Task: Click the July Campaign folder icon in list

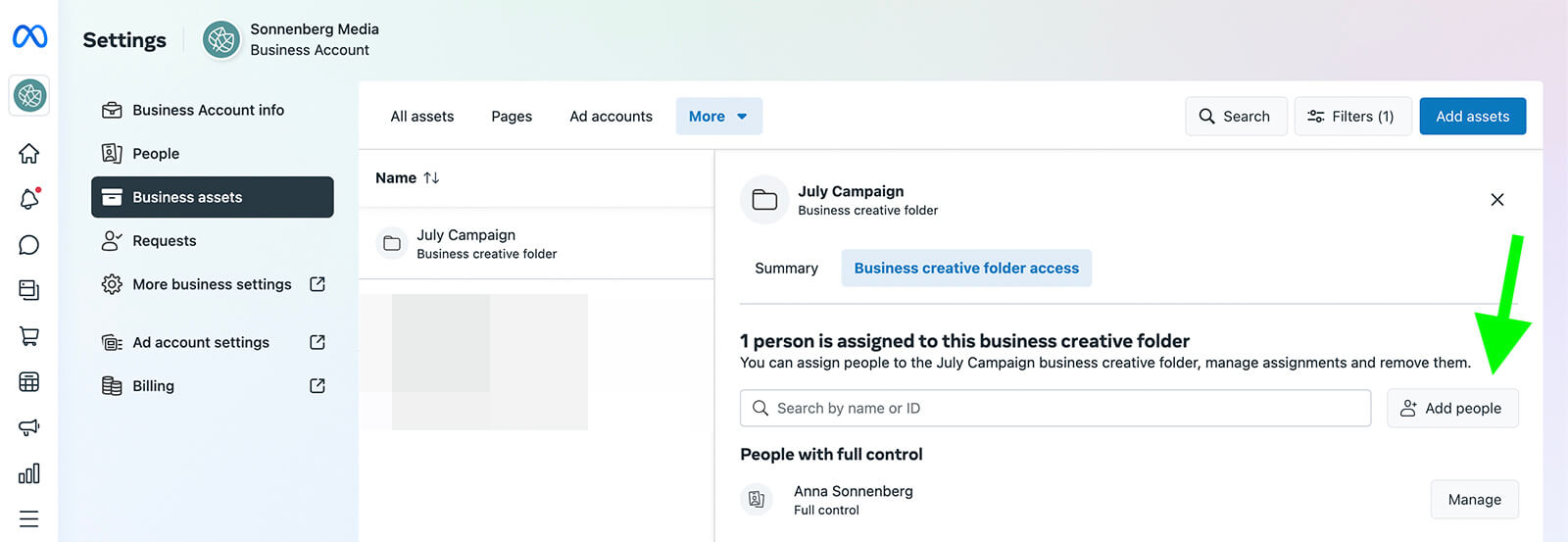Action: point(392,243)
